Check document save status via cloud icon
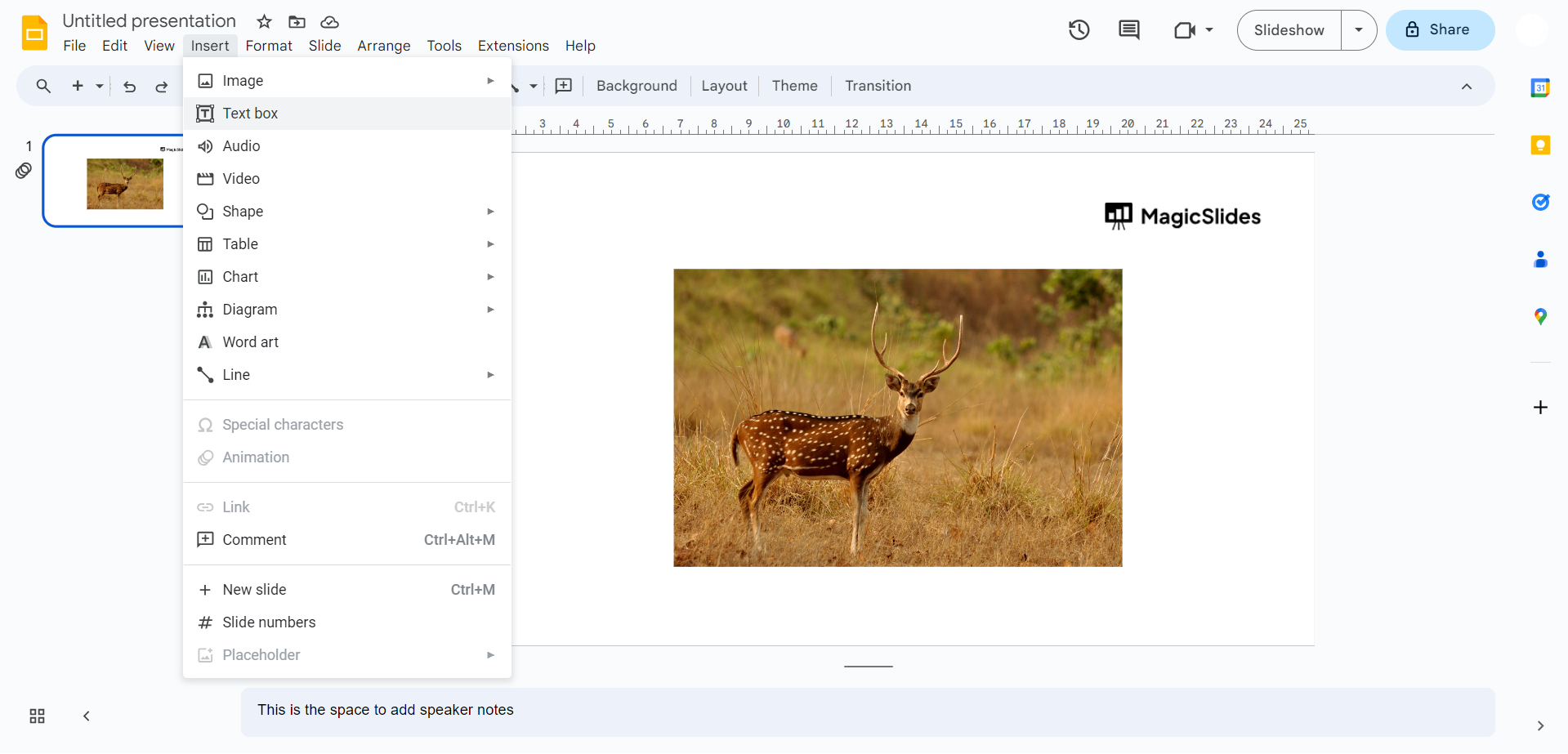The image size is (1568, 754). coord(329,22)
